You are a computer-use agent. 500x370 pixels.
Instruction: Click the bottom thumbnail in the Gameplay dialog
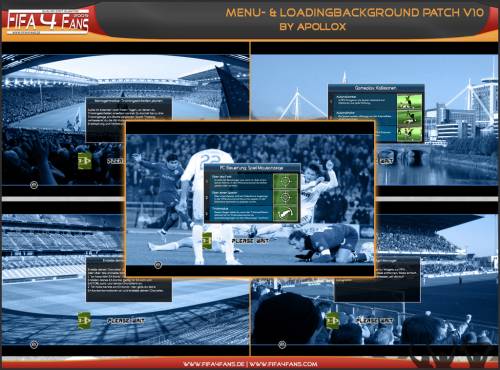(409, 134)
